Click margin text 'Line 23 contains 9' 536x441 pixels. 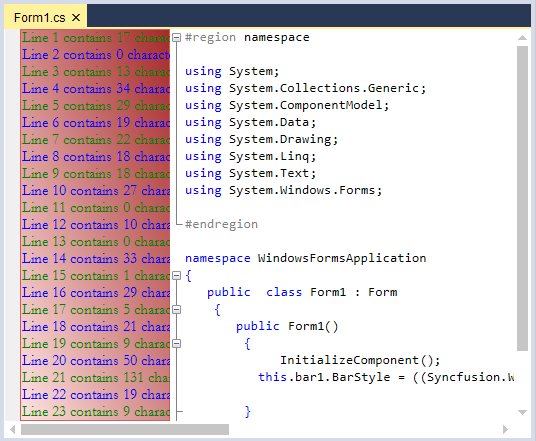coord(76,411)
